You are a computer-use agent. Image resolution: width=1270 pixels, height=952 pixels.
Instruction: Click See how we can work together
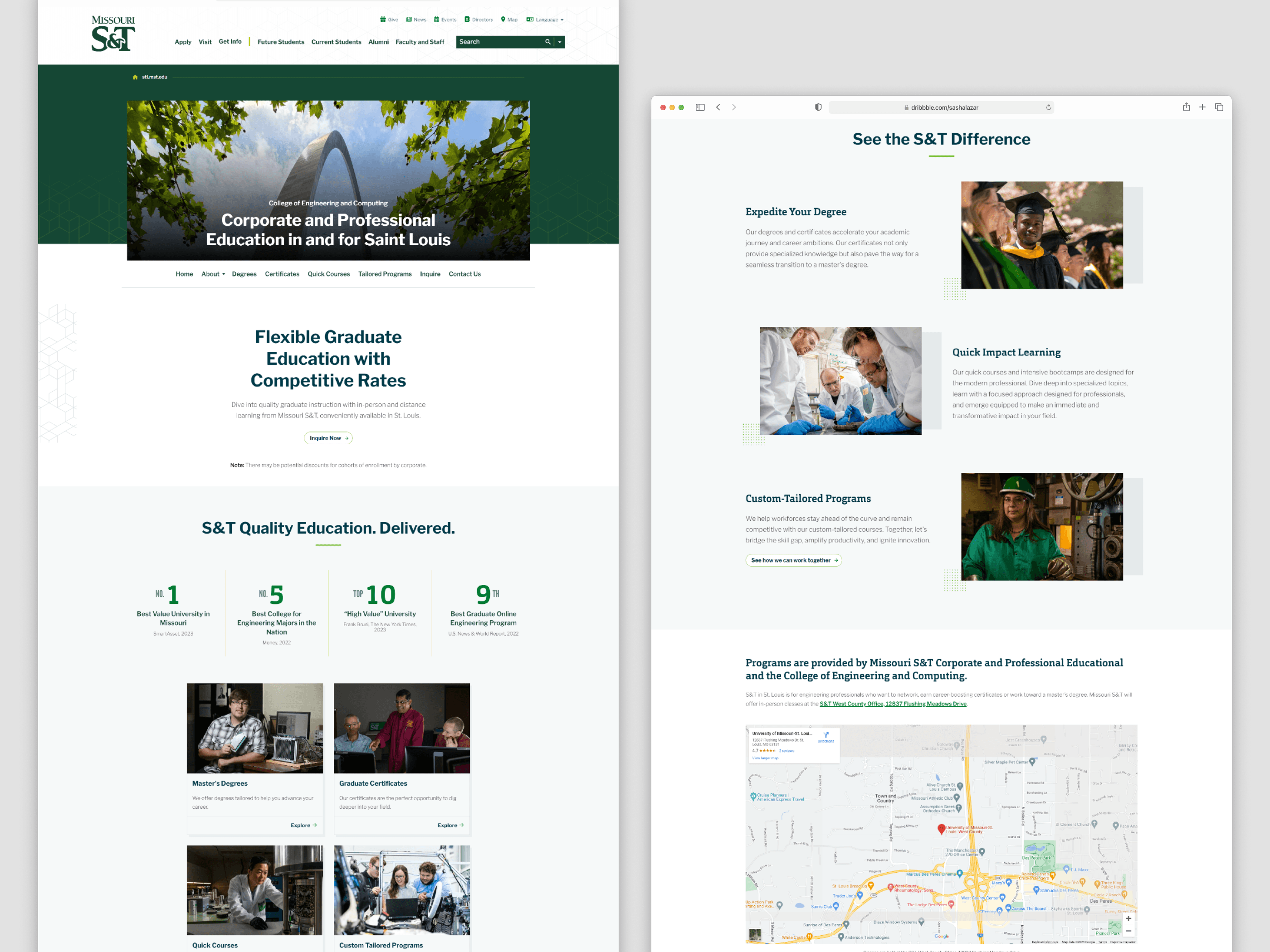click(x=793, y=560)
